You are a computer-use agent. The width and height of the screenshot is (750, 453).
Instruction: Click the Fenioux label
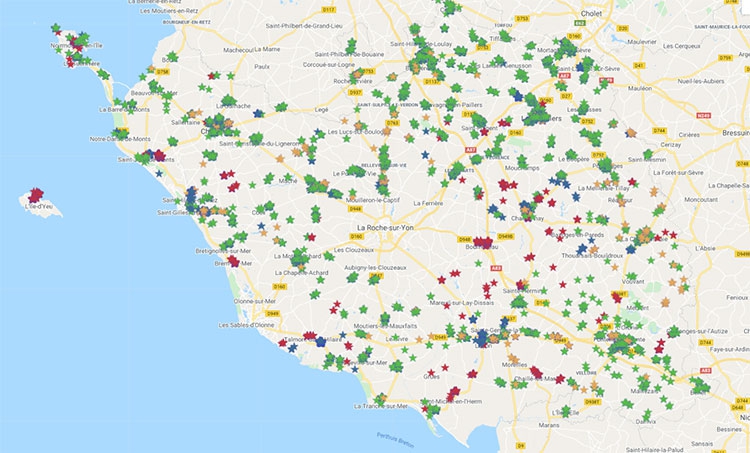click(737, 298)
